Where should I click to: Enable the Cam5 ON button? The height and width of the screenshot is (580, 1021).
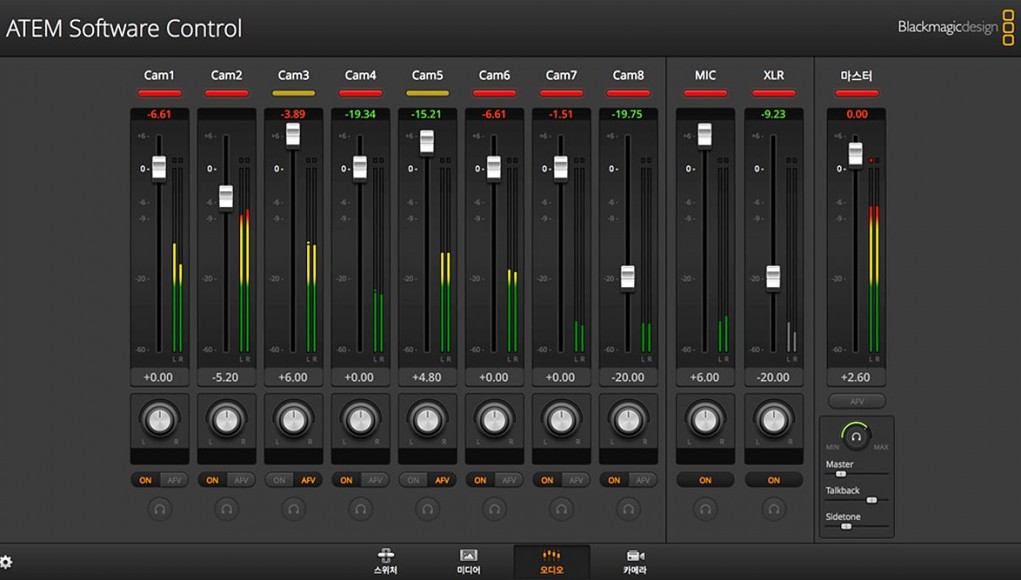[x=413, y=480]
